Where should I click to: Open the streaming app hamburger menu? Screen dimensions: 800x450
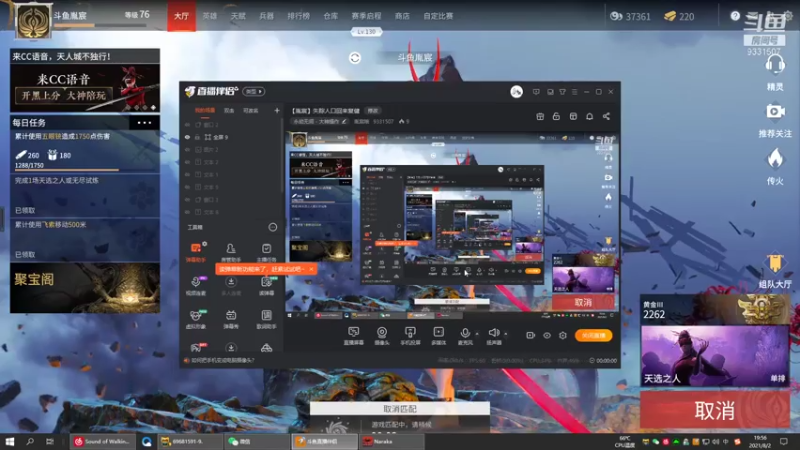pyautogui.click(x=574, y=92)
